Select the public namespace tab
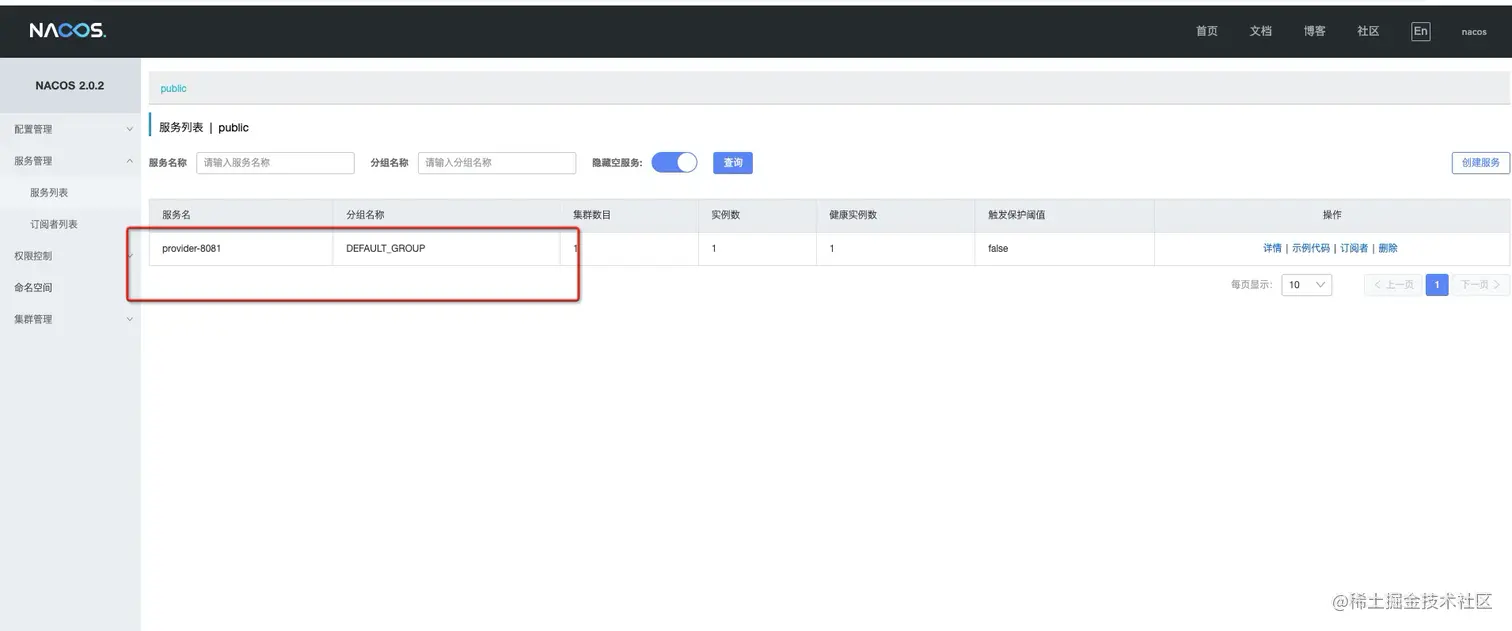This screenshot has width=1512, height=631. pyautogui.click(x=174, y=89)
